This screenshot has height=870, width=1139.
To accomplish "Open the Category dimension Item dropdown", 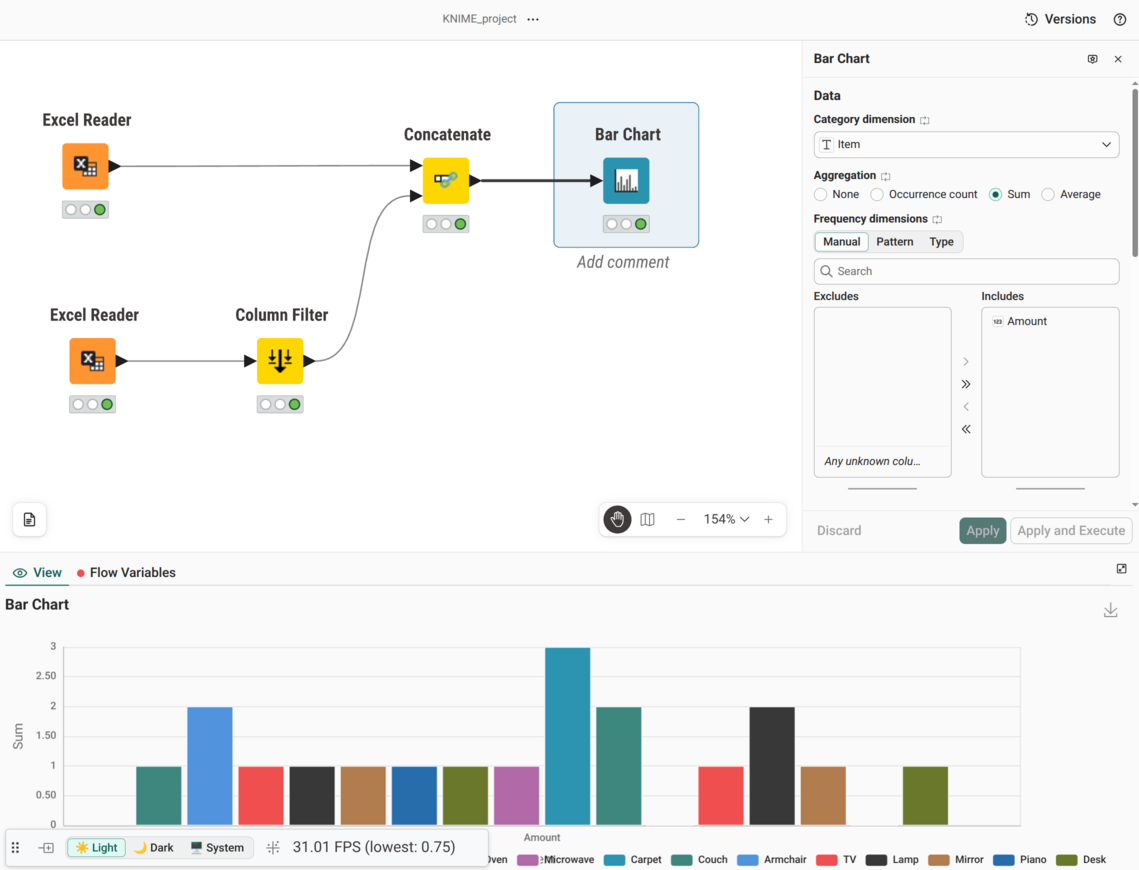I will [966, 145].
